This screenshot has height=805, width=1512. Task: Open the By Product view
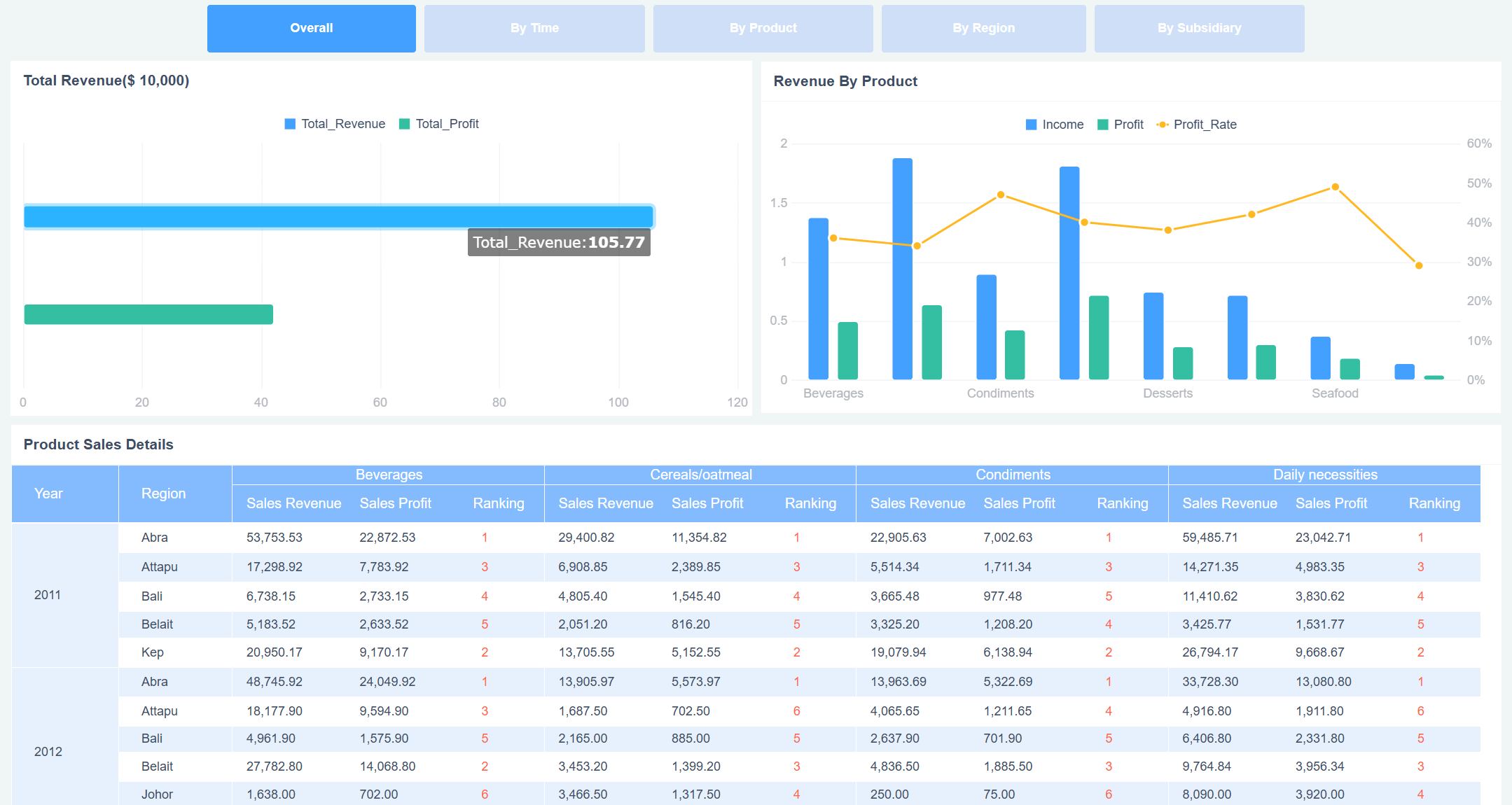pyautogui.click(x=762, y=28)
